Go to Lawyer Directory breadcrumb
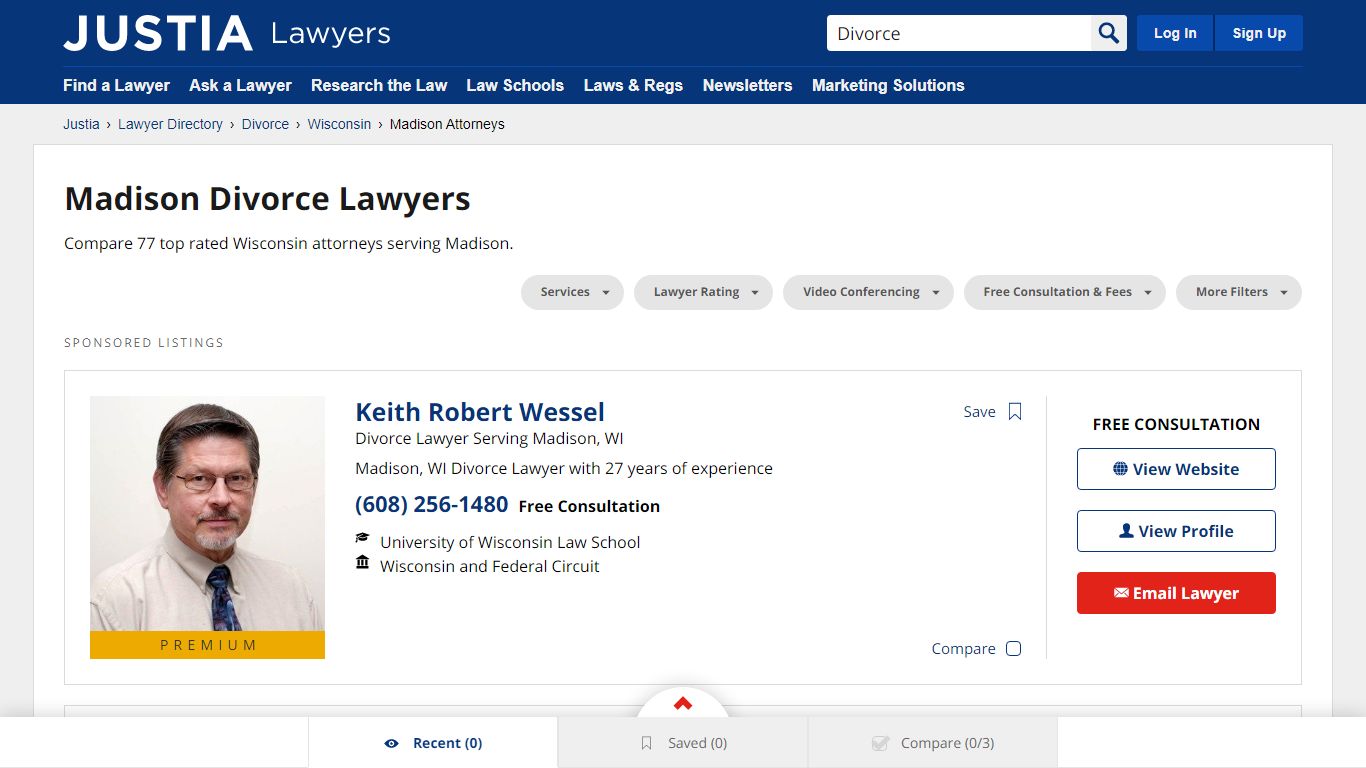 (x=170, y=124)
